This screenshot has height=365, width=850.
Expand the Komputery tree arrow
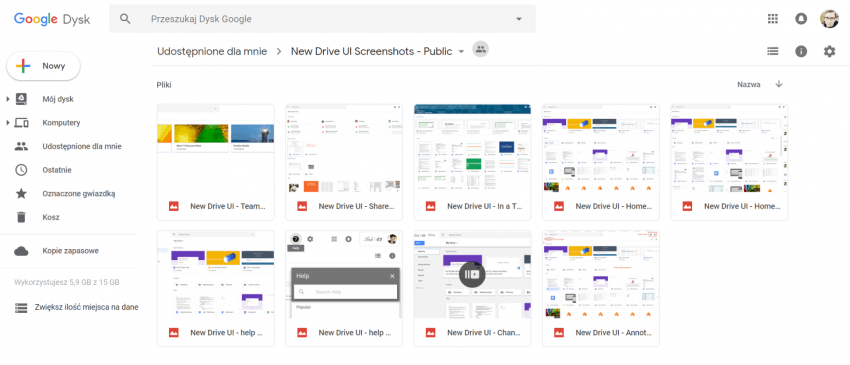click(x=8, y=123)
